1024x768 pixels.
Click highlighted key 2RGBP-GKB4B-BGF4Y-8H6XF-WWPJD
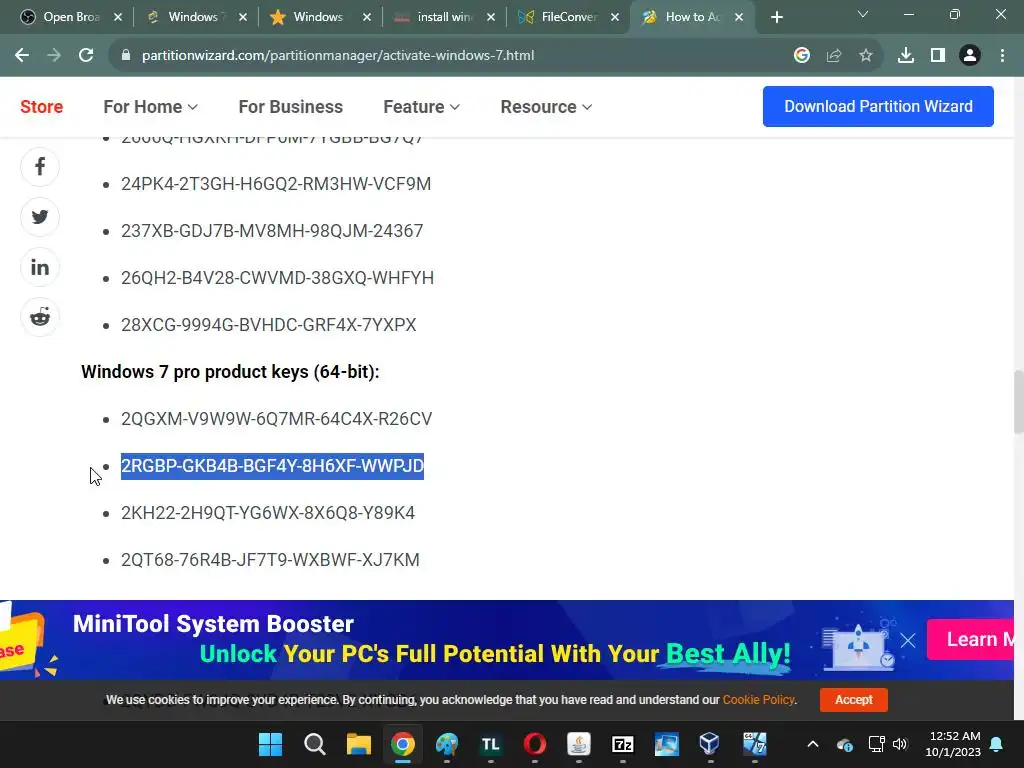[272, 466]
